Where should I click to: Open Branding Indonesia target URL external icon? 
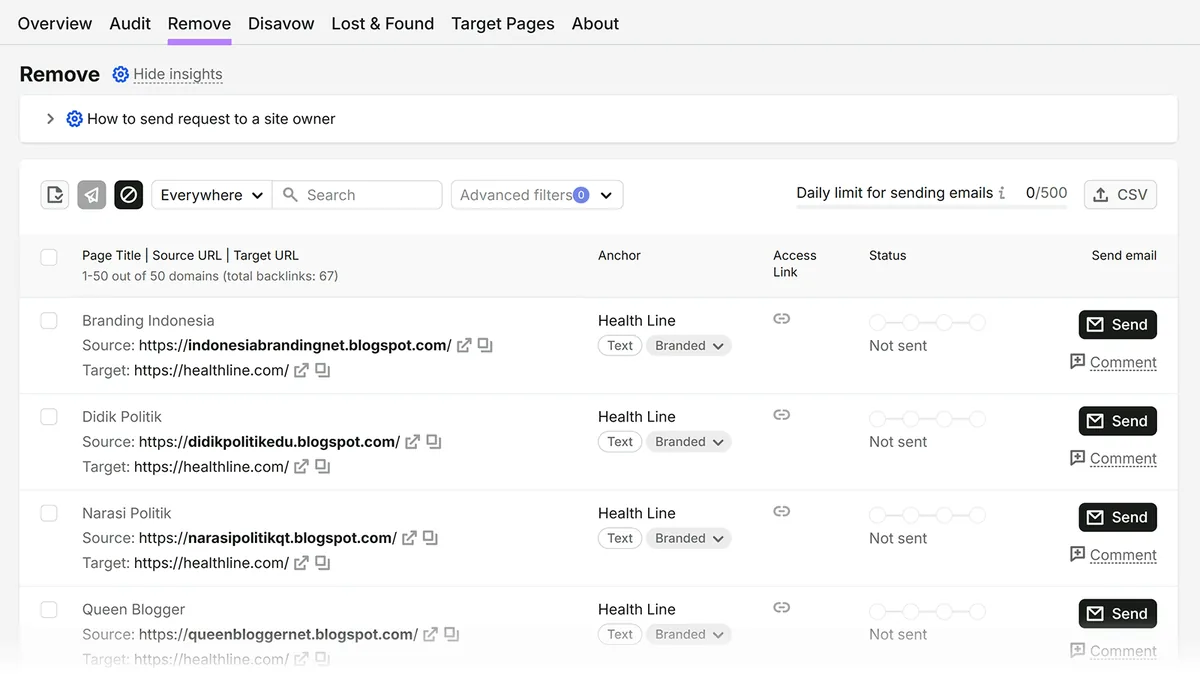click(x=302, y=370)
